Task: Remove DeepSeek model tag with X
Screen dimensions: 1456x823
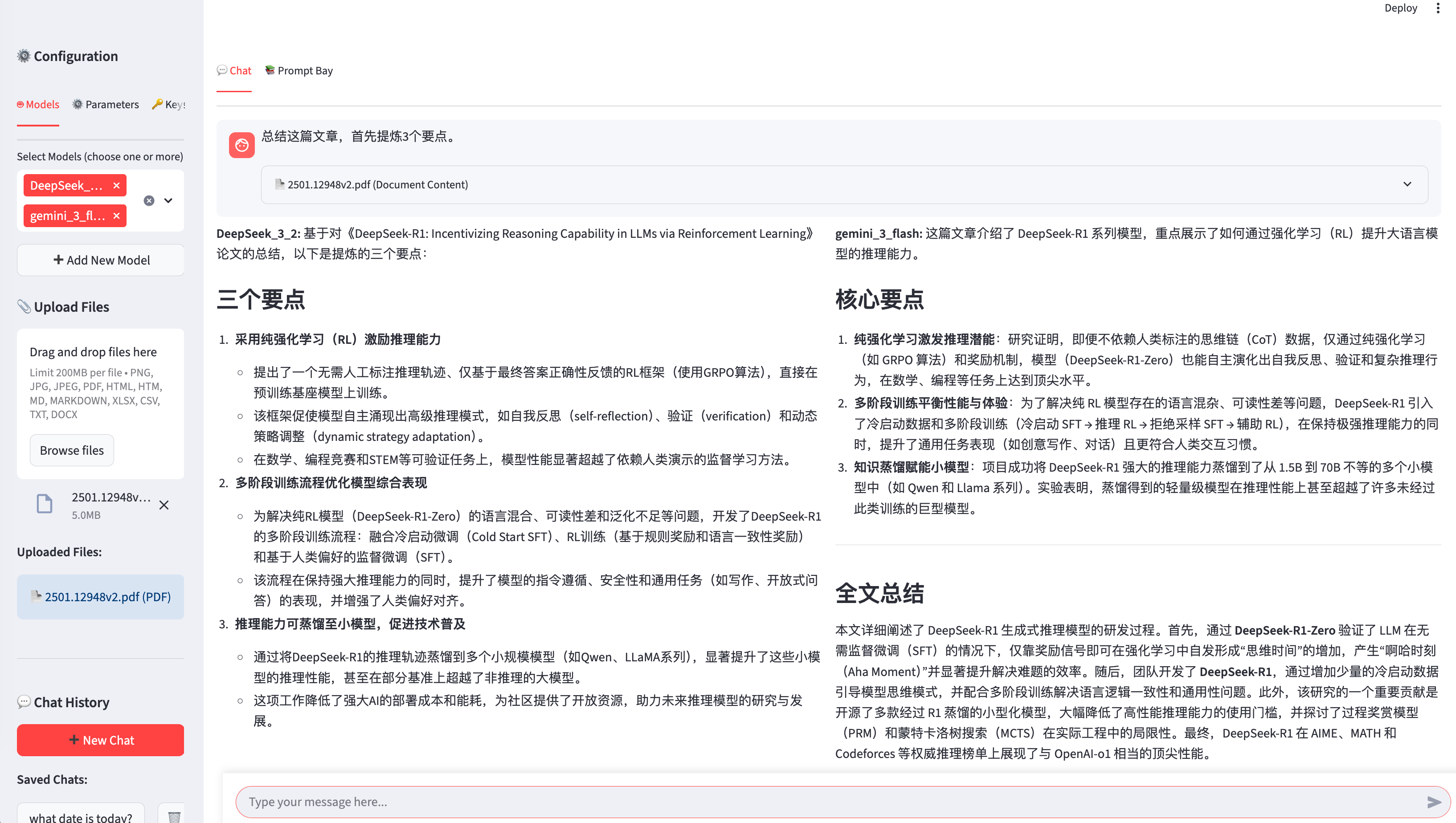Action: pos(116,185)
